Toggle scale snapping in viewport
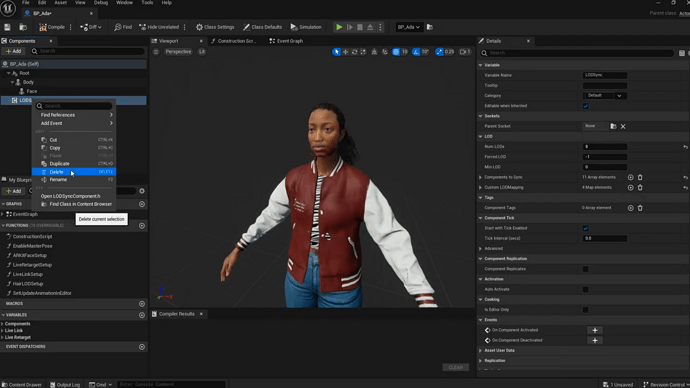690x388 pixels. (x=439, y=52)
